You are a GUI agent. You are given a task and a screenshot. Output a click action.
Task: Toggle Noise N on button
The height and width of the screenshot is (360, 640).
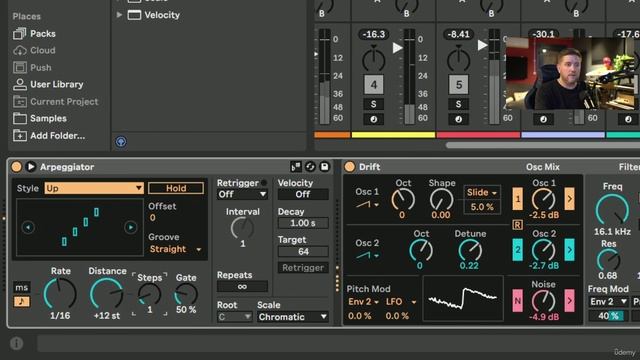(518, 301)
